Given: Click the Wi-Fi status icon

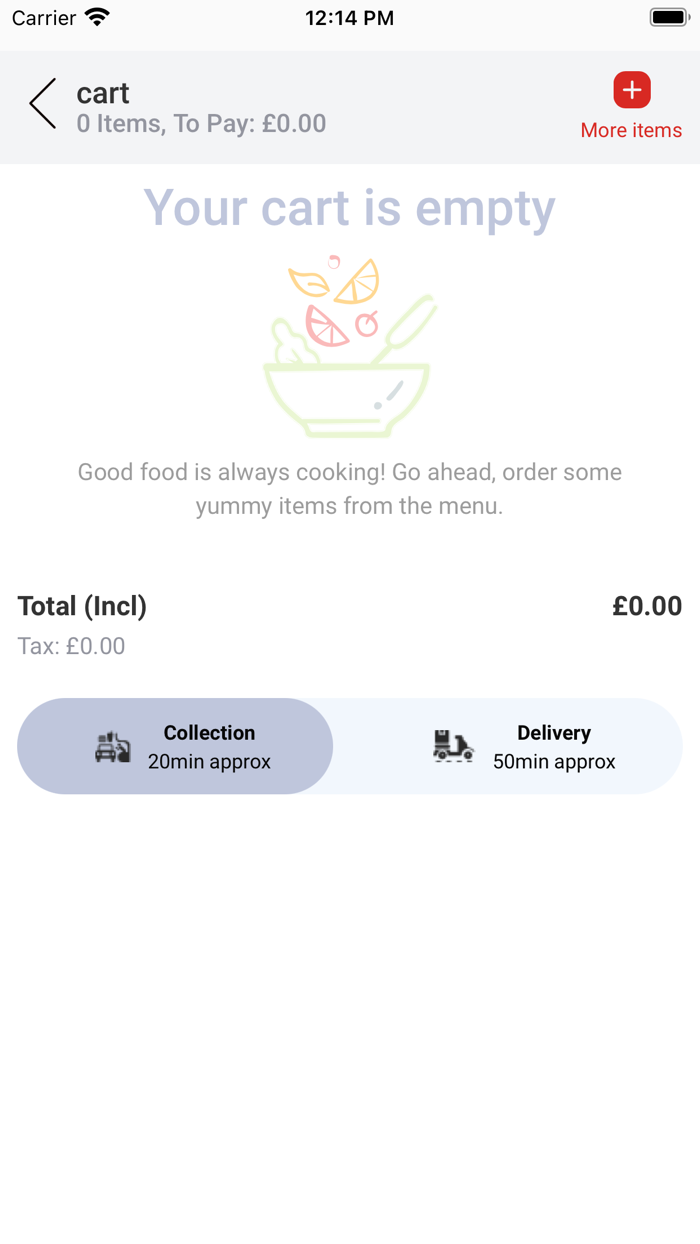Looking at the screenshot, I should (x=97, y=18).
